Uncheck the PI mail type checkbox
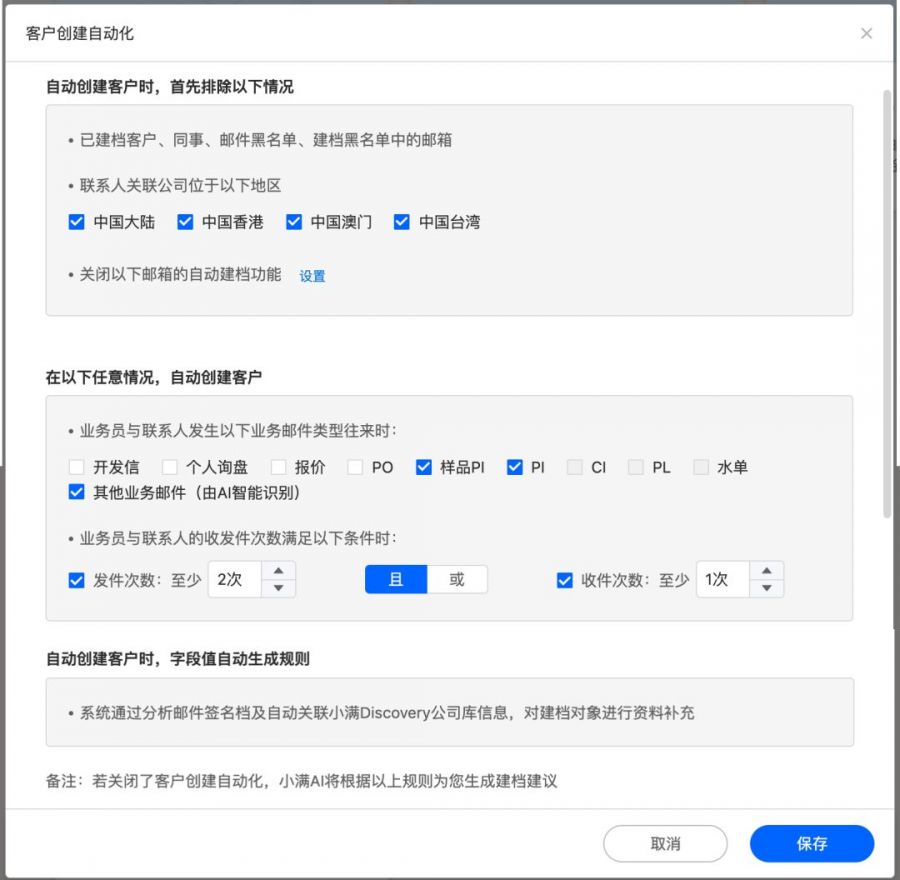Image resolution: width=900 pixels, height=880 pixels. pos(515,467)
